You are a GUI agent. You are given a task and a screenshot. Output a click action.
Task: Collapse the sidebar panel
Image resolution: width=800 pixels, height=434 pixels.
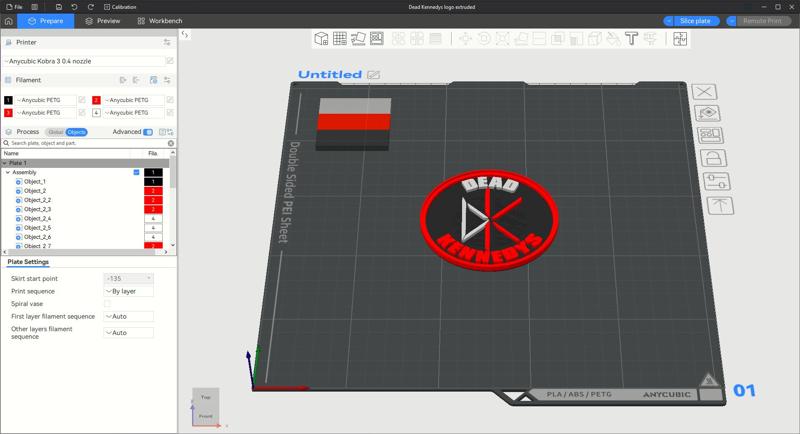[x=185, y=35]
